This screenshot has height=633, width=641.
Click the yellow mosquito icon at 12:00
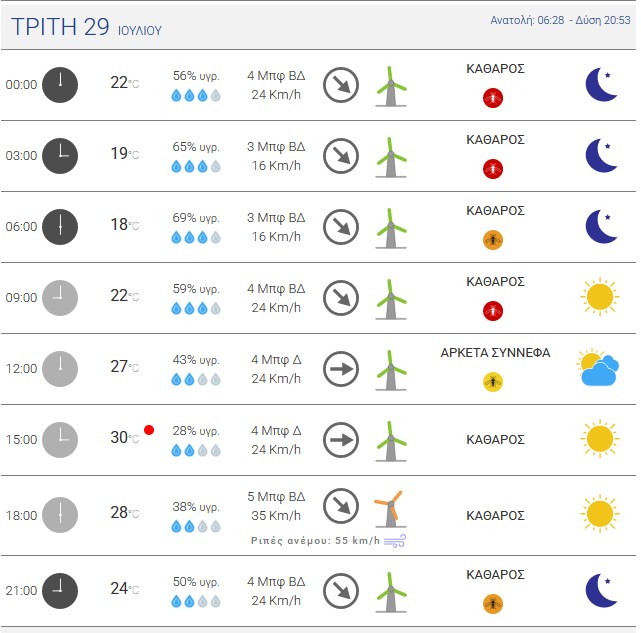point(493,382)
